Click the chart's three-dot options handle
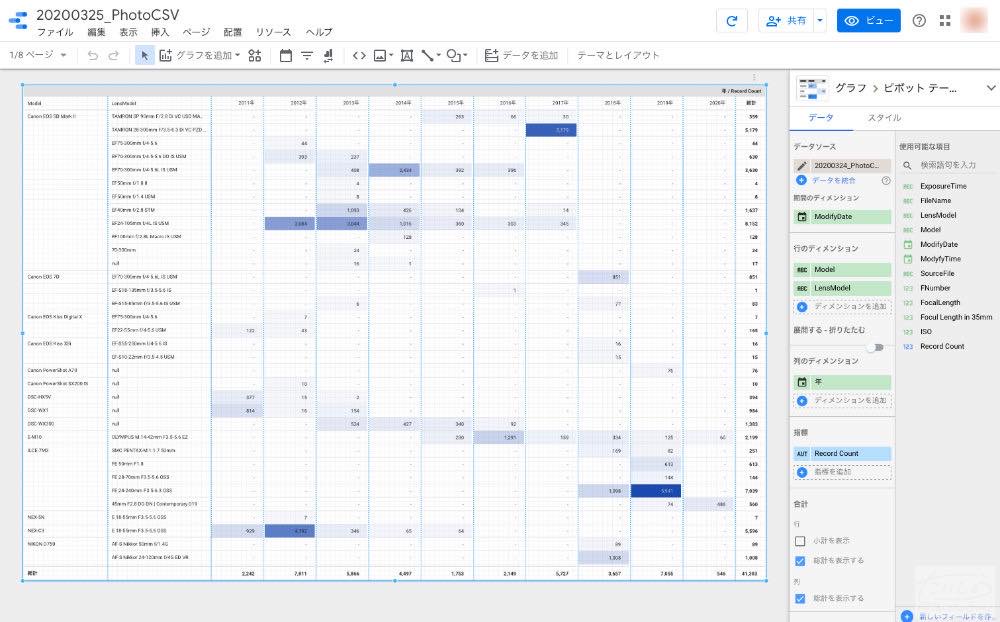Viewport: 1000px width, 622px height. pos(755,77)
